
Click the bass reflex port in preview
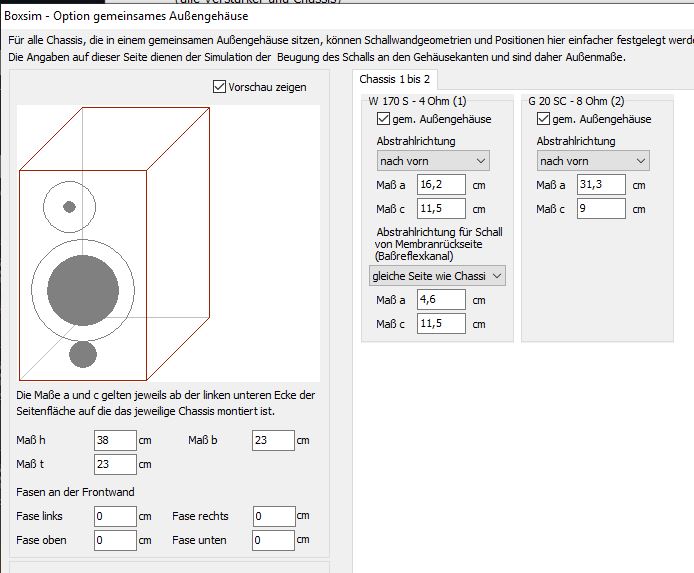coord(83,354)
